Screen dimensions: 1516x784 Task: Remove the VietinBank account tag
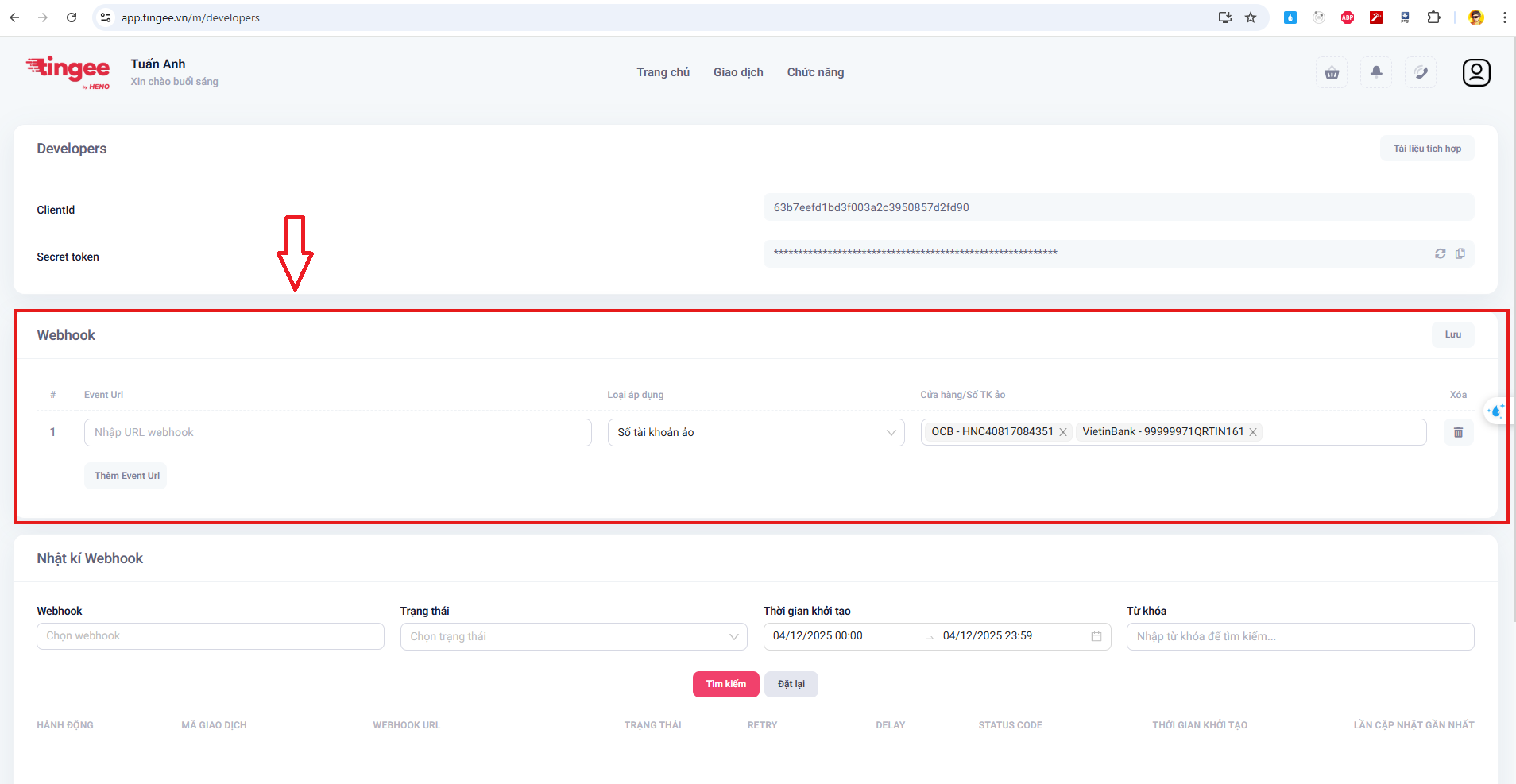tap(1253, 432)
